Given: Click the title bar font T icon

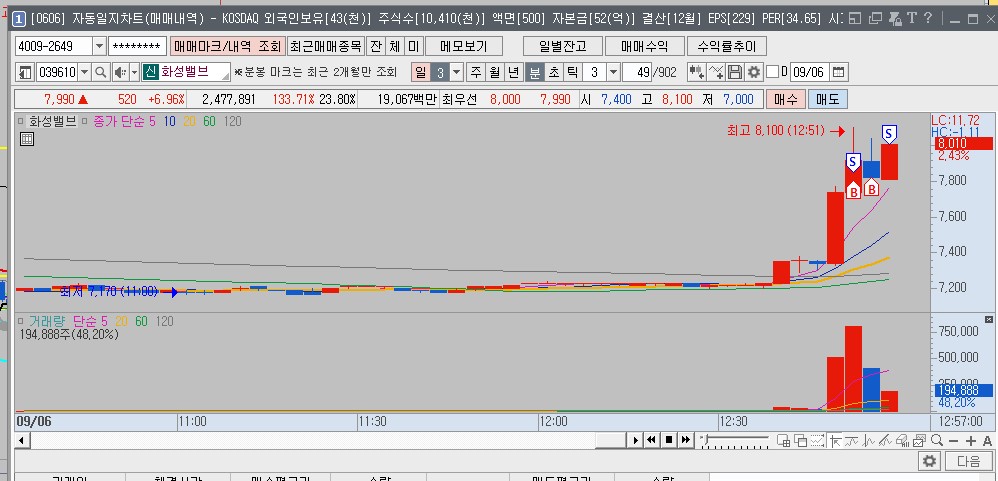Looking at the screenshot, I should pyautogui.click(x=911, y=18).
